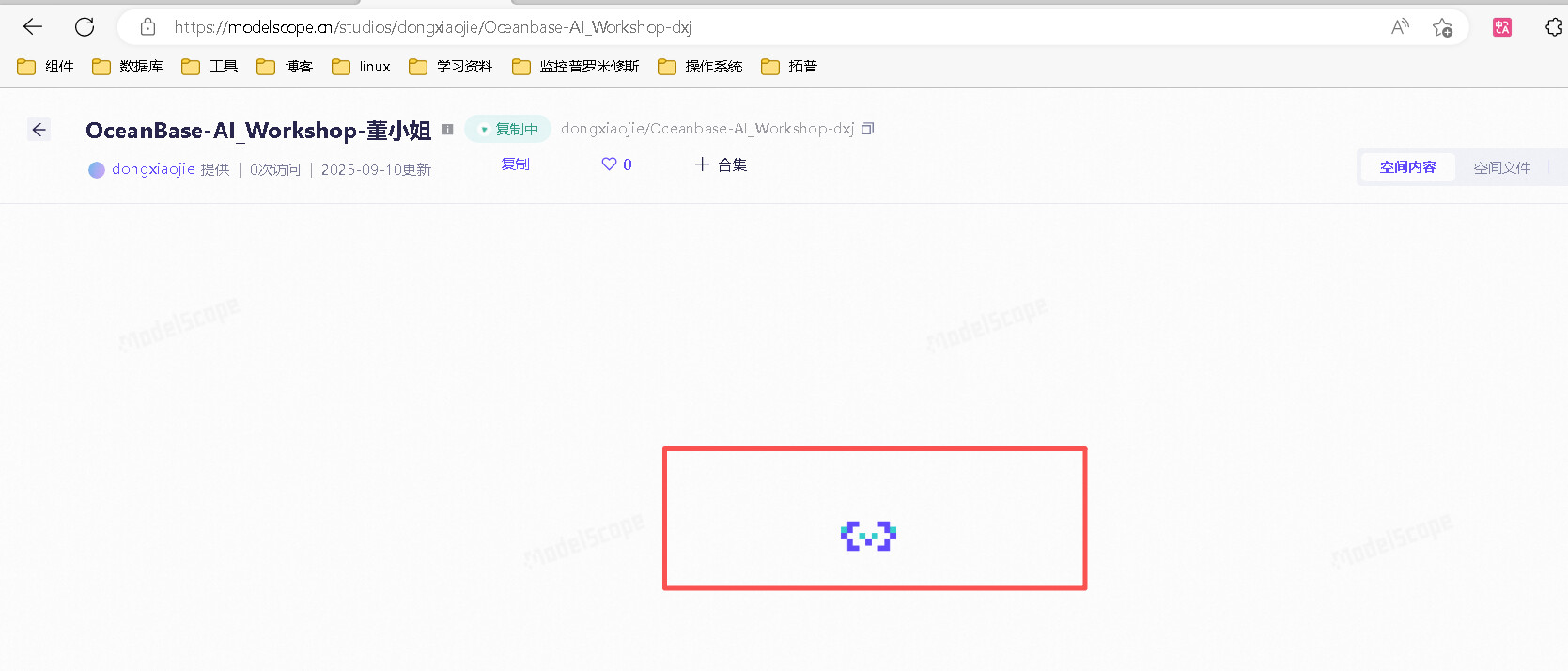Open the 工具 bookmark folder
The width and height of the screenshot is (1568, 671).
[210, 67]
